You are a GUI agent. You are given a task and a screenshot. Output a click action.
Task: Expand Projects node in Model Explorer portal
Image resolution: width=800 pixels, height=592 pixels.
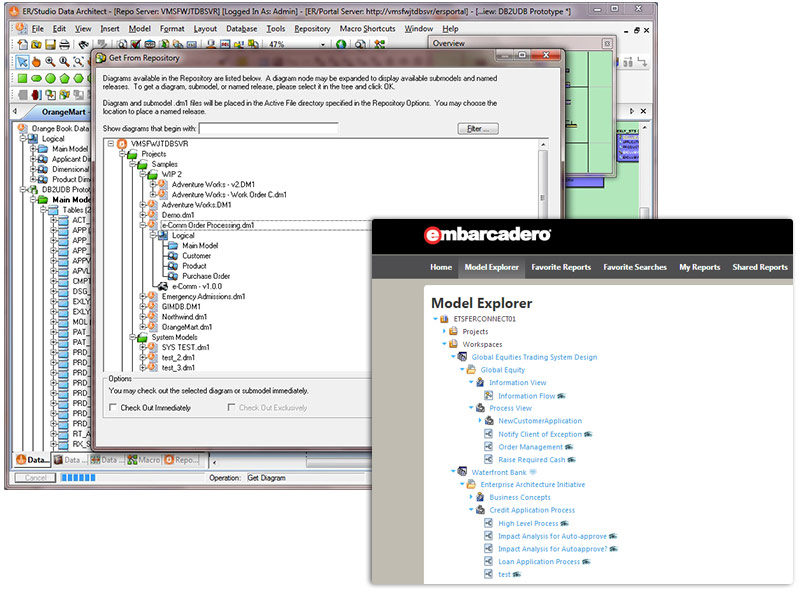point(444,332)
